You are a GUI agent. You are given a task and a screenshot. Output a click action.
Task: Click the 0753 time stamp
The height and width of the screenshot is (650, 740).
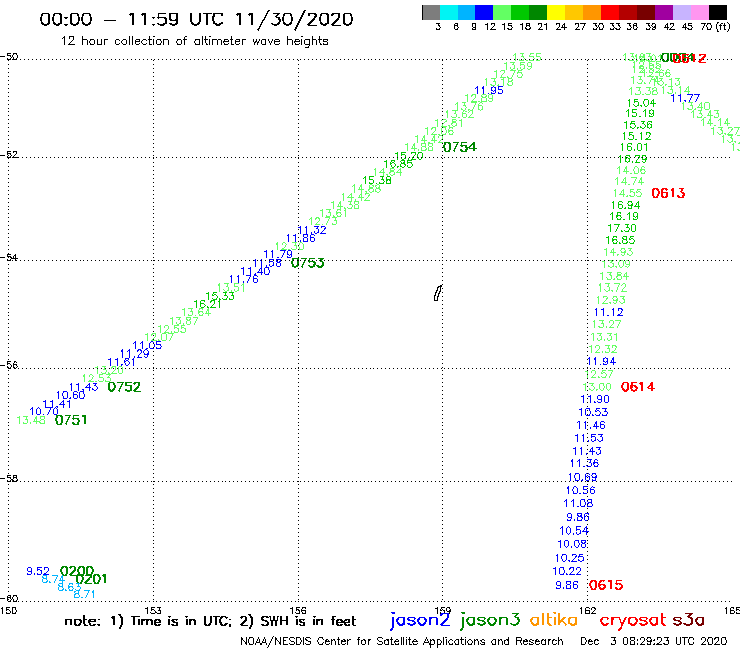[x=308, y=263]
